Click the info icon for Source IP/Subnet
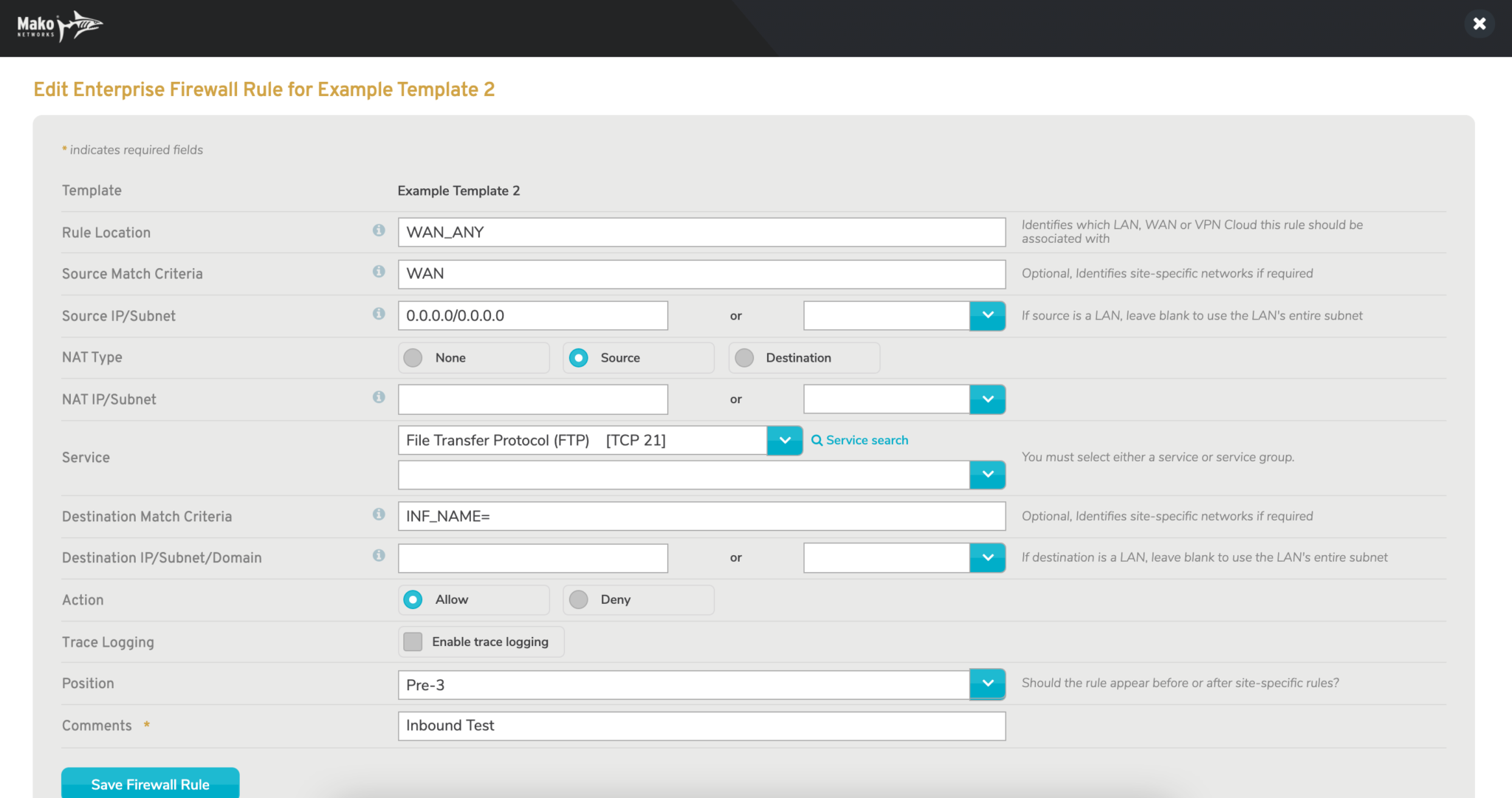 pyautogui.click(x=379, y=314)
